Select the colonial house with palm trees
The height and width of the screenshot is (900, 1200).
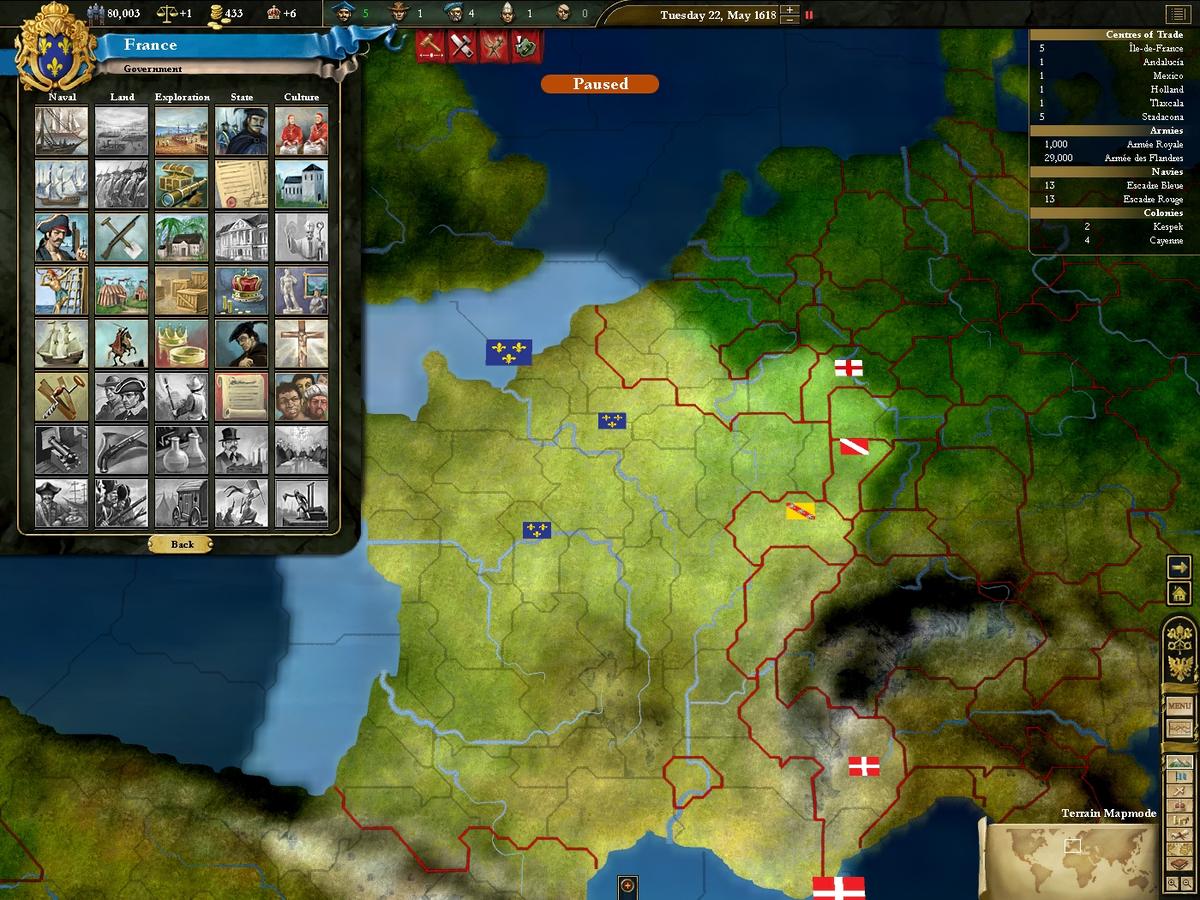pyautogui.click(x=182, y=237)
